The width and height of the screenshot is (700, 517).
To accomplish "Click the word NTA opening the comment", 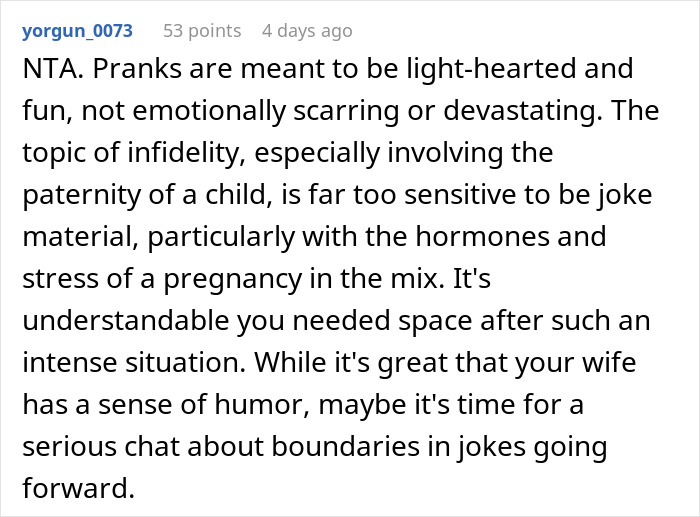I will [50, 69].
